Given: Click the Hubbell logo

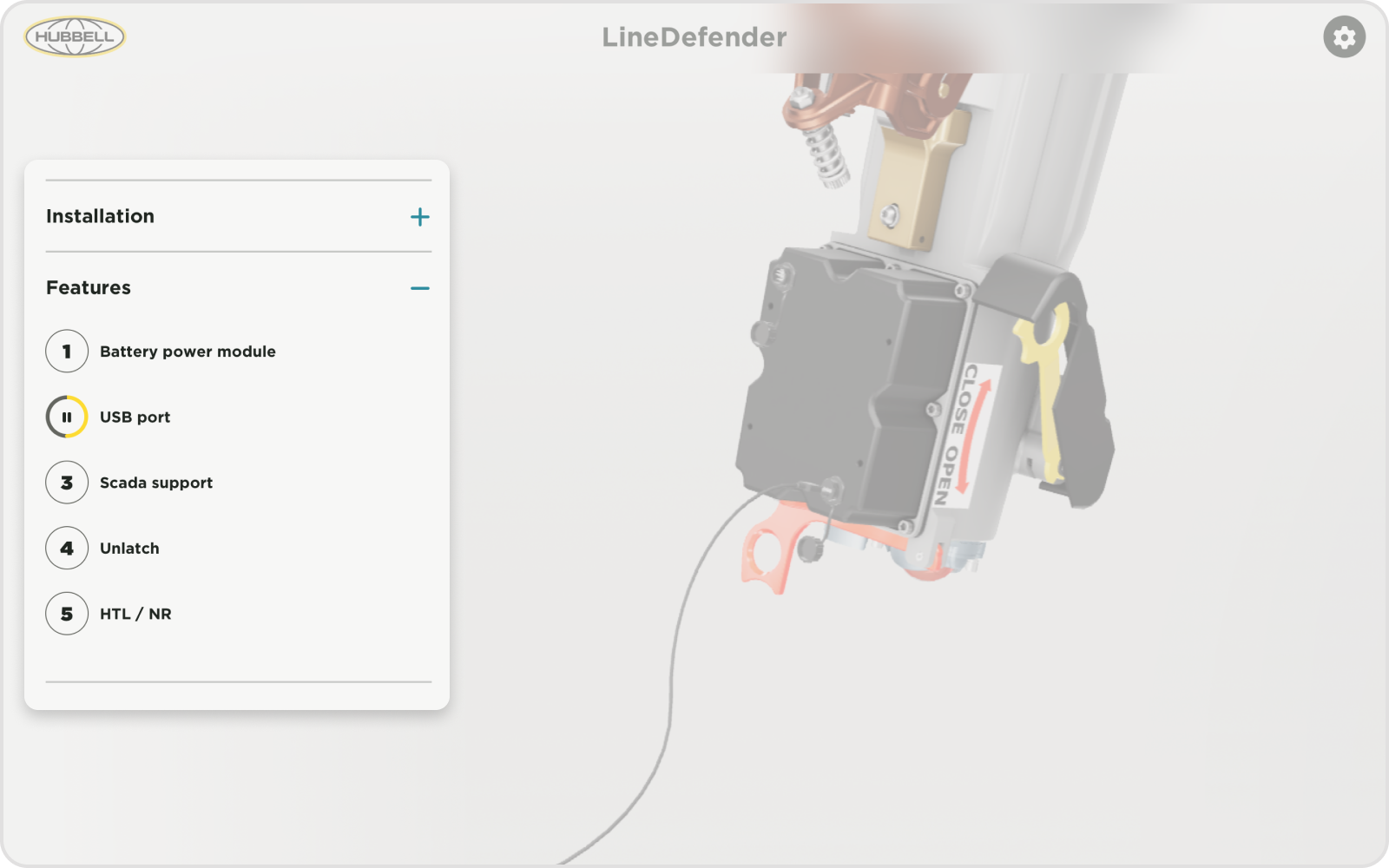Looking at the screenshot, I should pos(76,36).
